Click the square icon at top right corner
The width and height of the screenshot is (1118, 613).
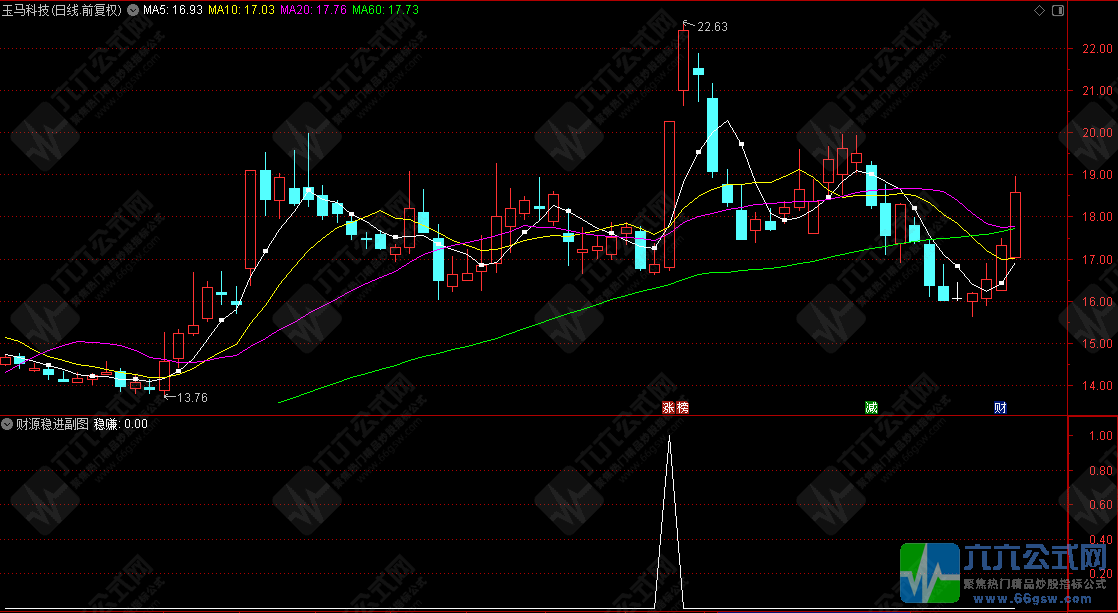(x=1056, y=10)
